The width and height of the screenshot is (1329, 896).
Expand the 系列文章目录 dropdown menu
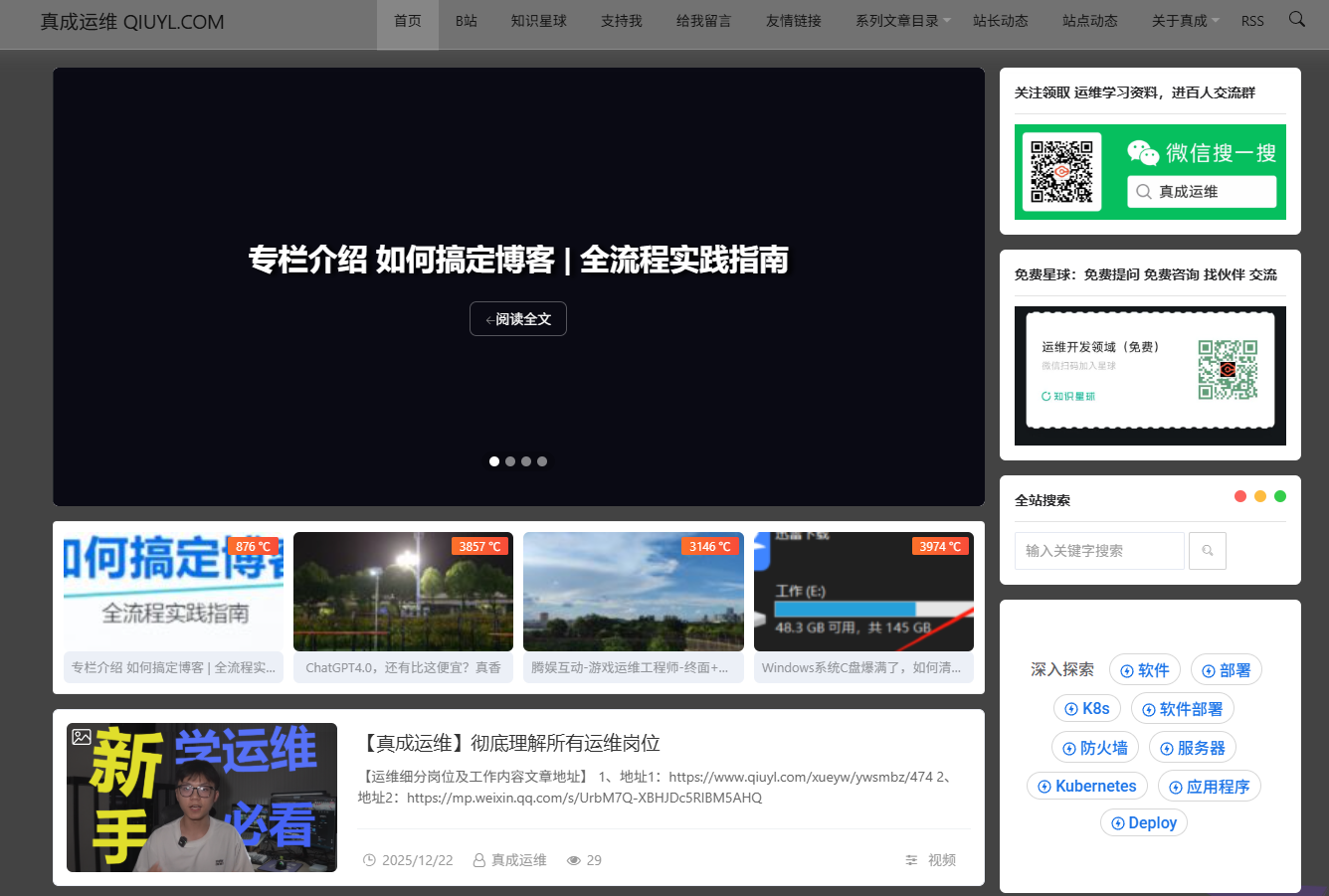(x=898, y=19)
